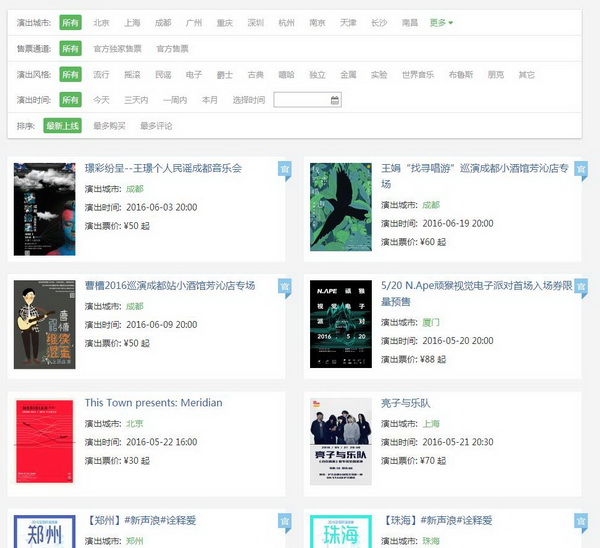Click the 官 badge on 王娟 找寻唱游 card

tap(581, 170)
